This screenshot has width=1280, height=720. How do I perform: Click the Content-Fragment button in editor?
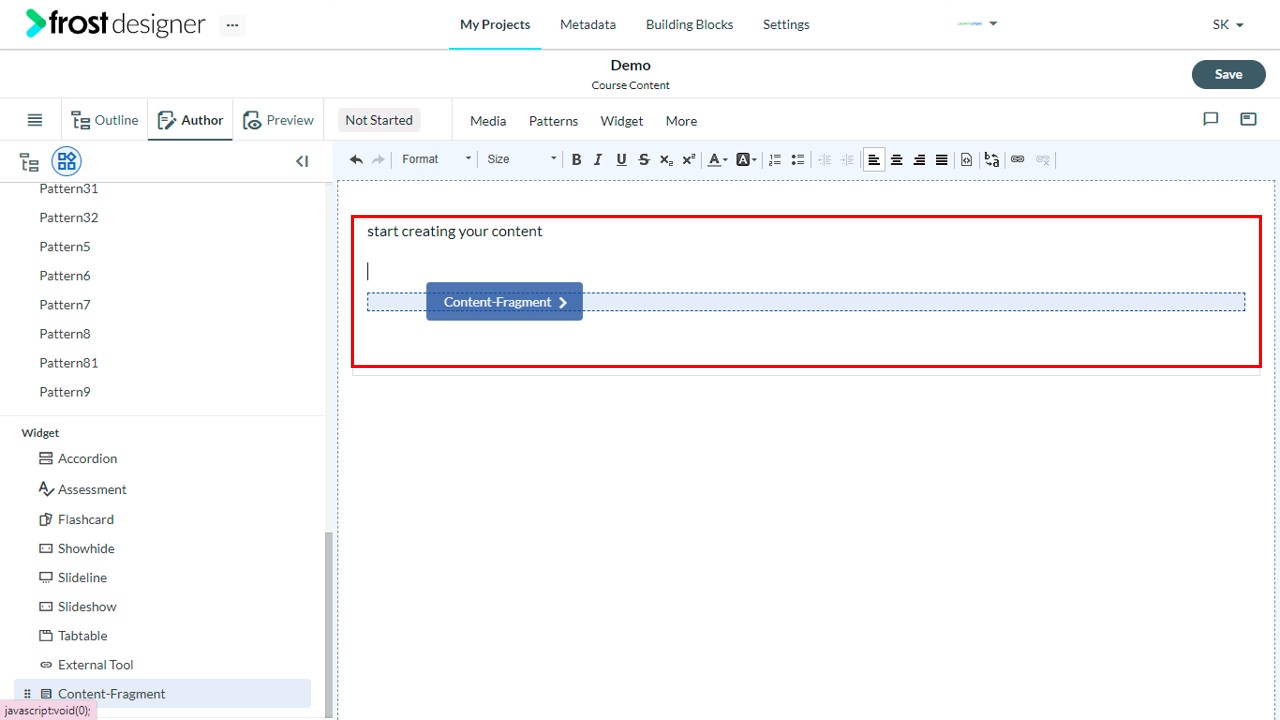click(x=504, y=302)
